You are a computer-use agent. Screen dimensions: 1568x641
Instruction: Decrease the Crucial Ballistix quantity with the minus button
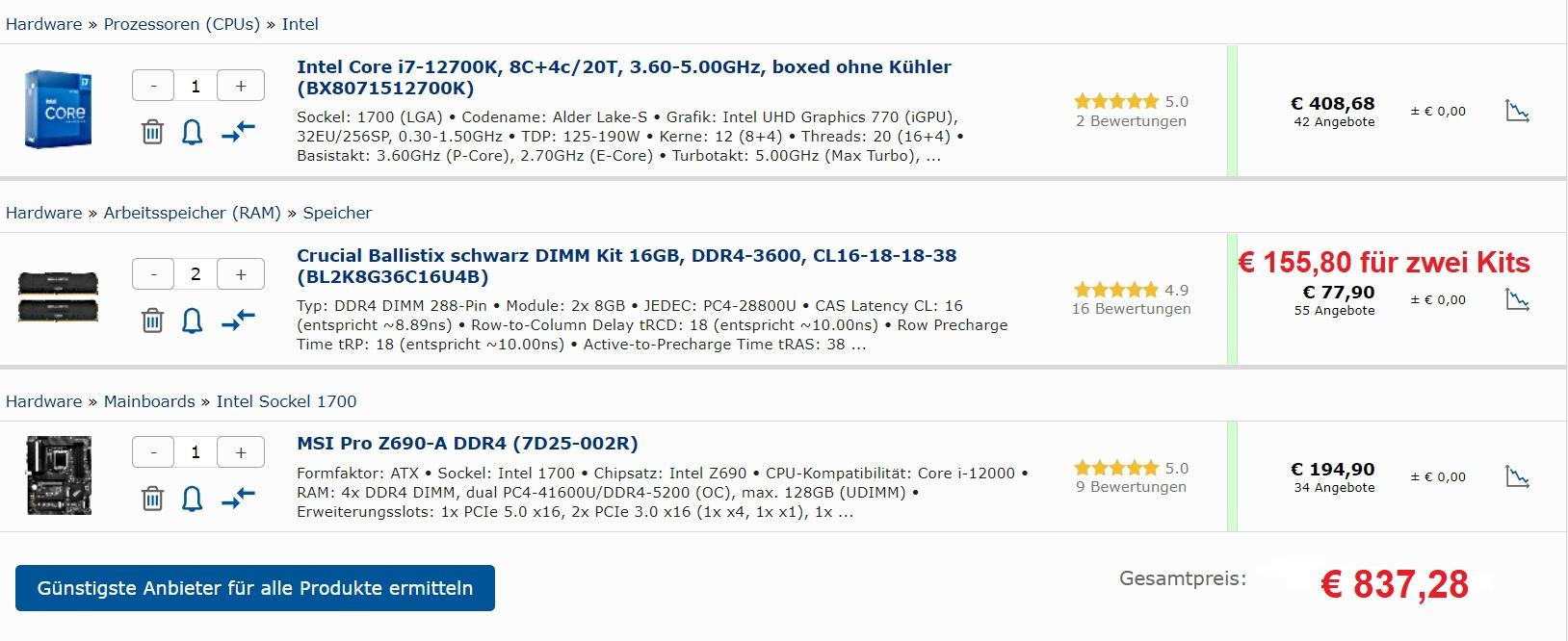point(153,274)
